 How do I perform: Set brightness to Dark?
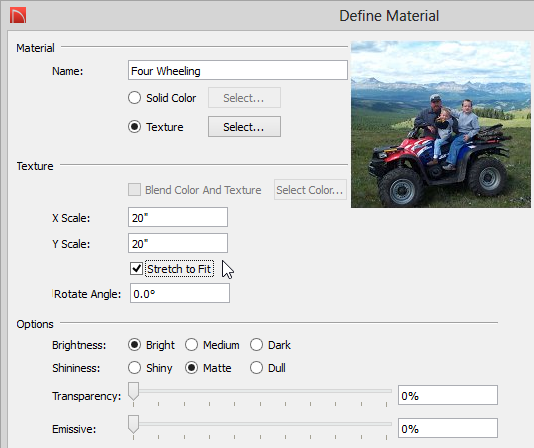256,345
